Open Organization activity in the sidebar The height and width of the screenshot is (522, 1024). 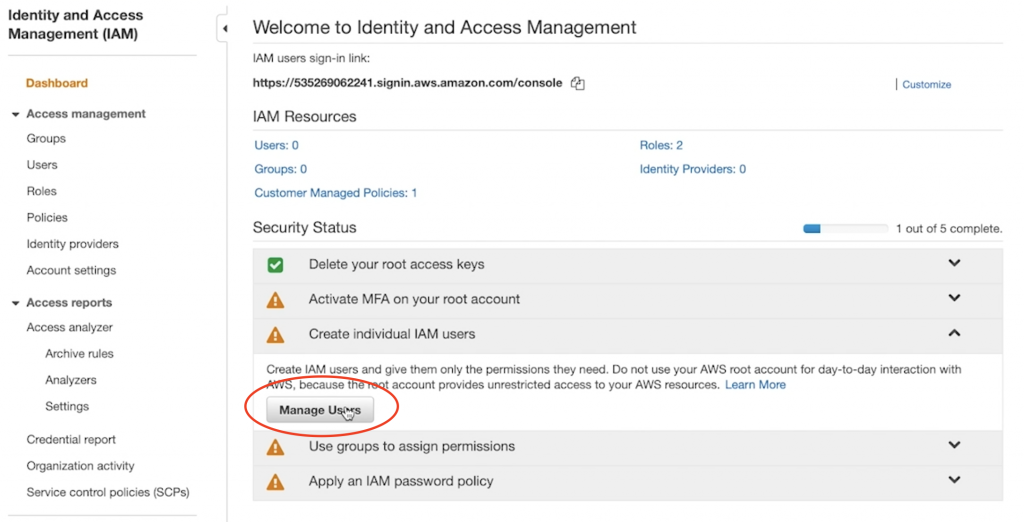point(80,466)
